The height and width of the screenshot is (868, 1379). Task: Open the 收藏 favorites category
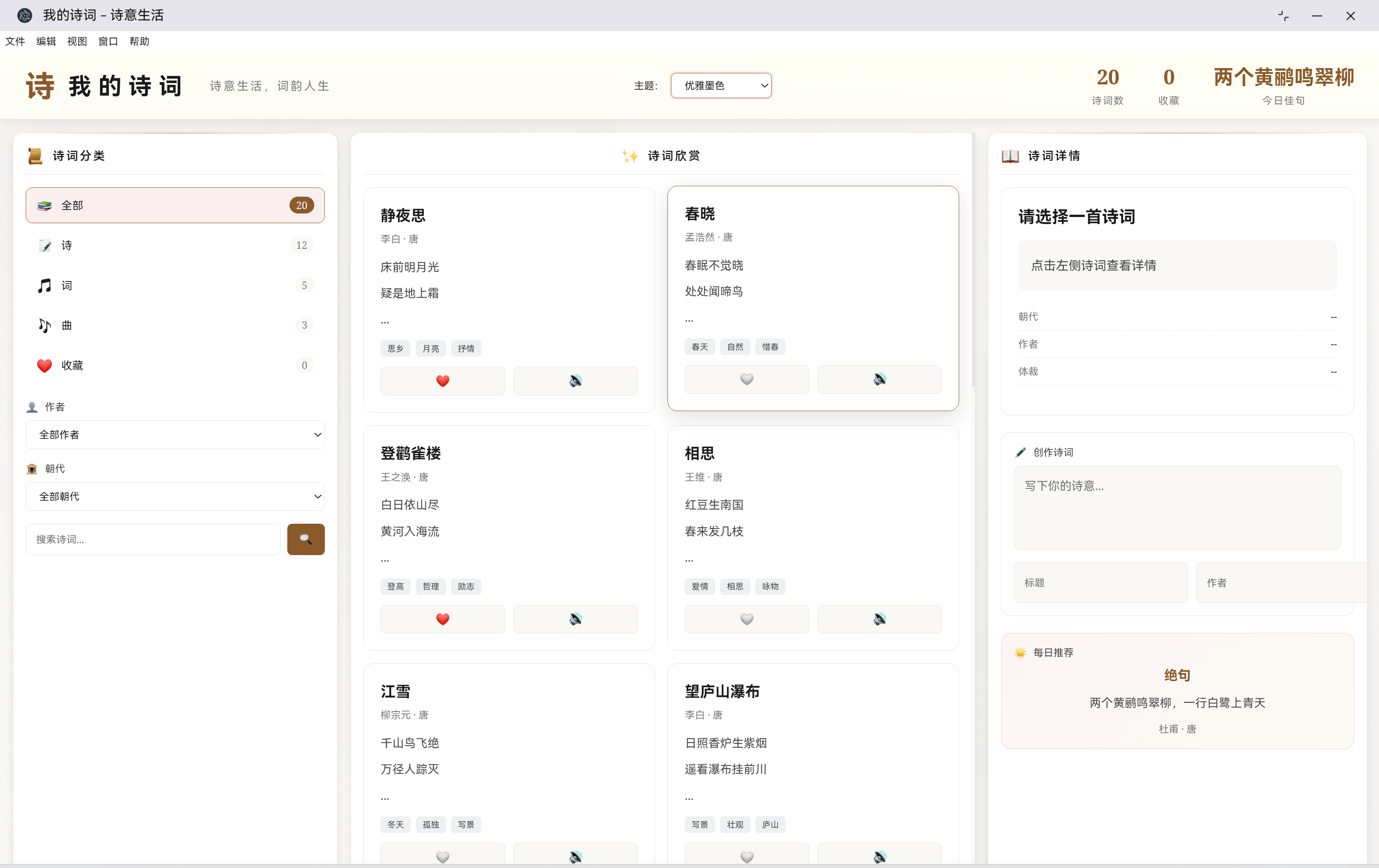[x=175, y=365]
